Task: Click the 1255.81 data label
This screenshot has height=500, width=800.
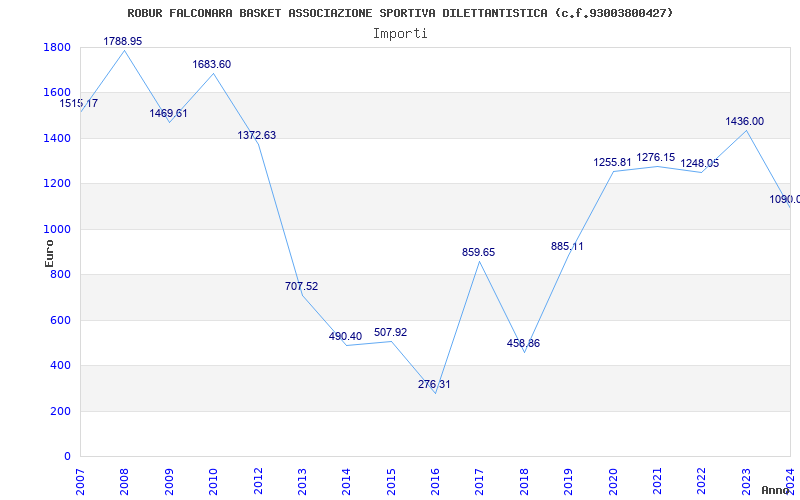Action: [x=613, y=162]
